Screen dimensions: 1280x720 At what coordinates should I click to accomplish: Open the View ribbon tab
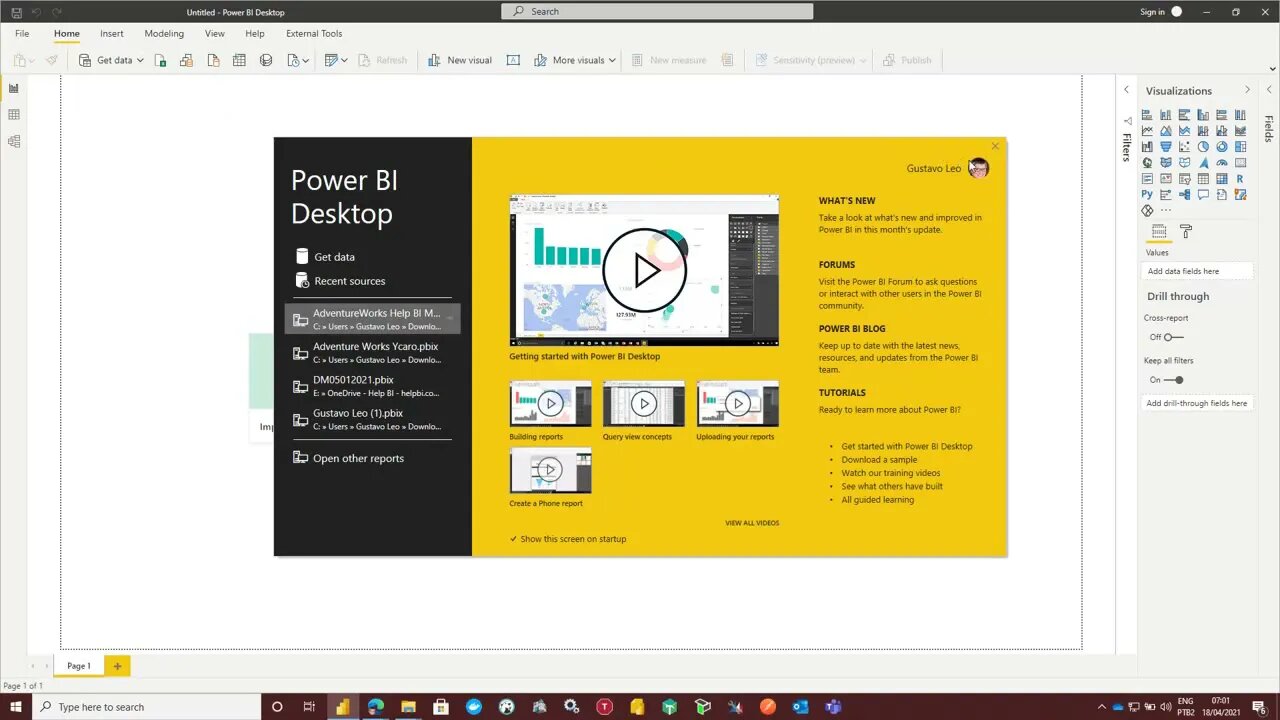point(215,33)
